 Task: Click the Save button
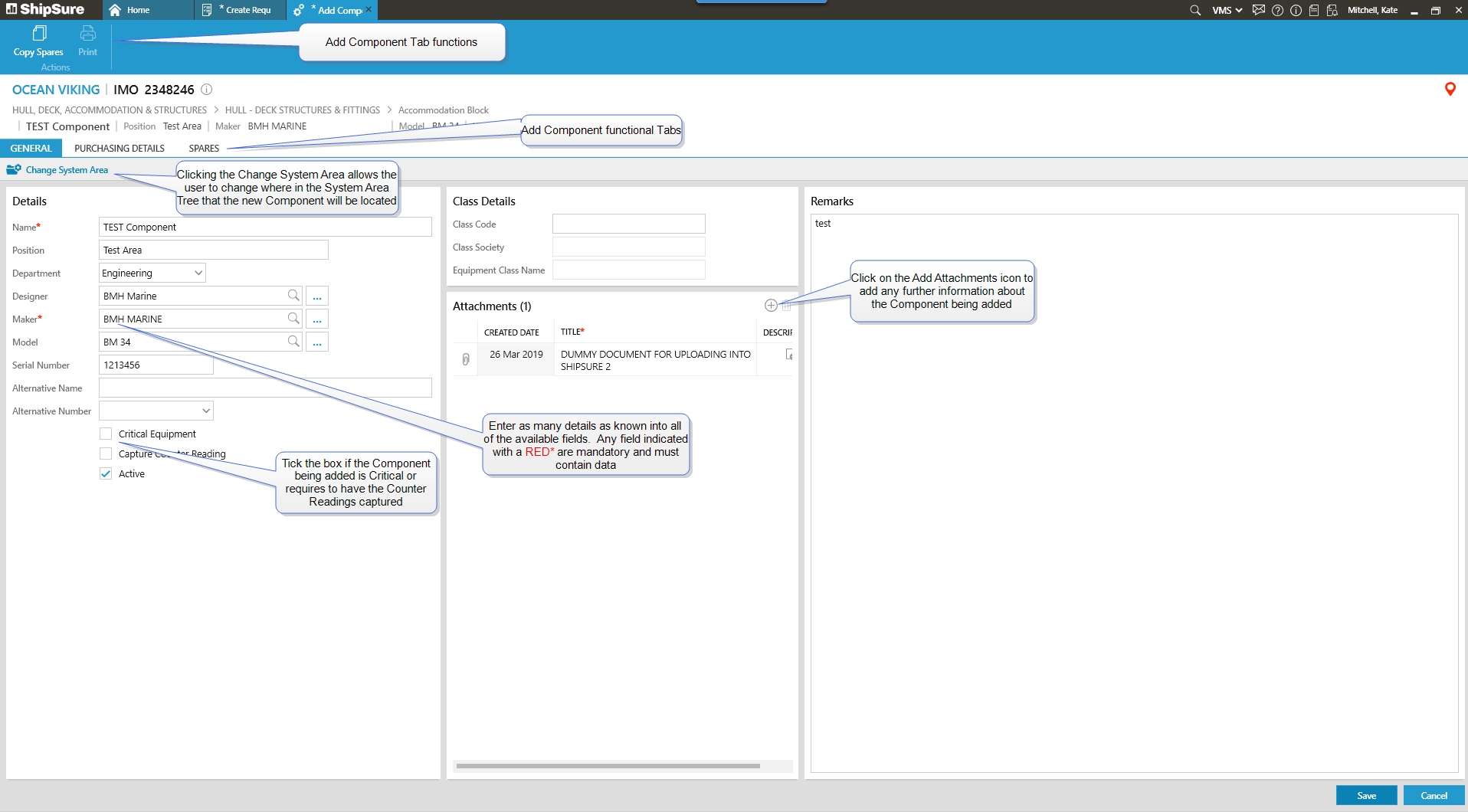[x=1366, y=795]
